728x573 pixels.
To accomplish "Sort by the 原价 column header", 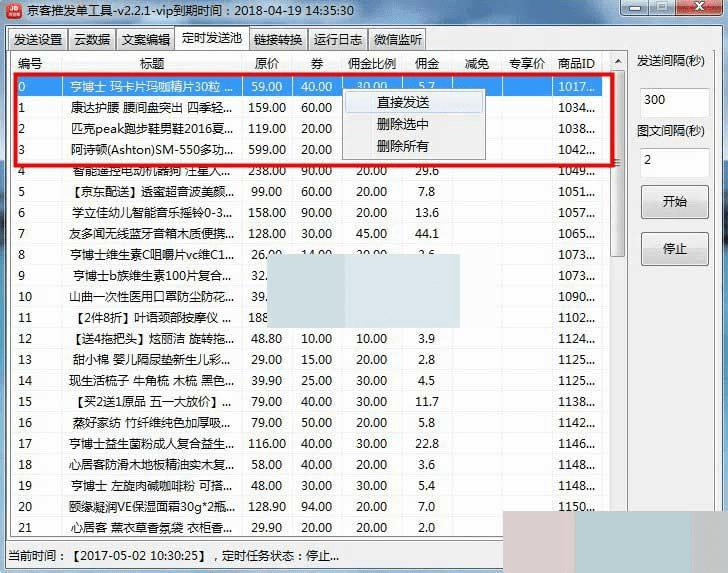I will [267, 63].
